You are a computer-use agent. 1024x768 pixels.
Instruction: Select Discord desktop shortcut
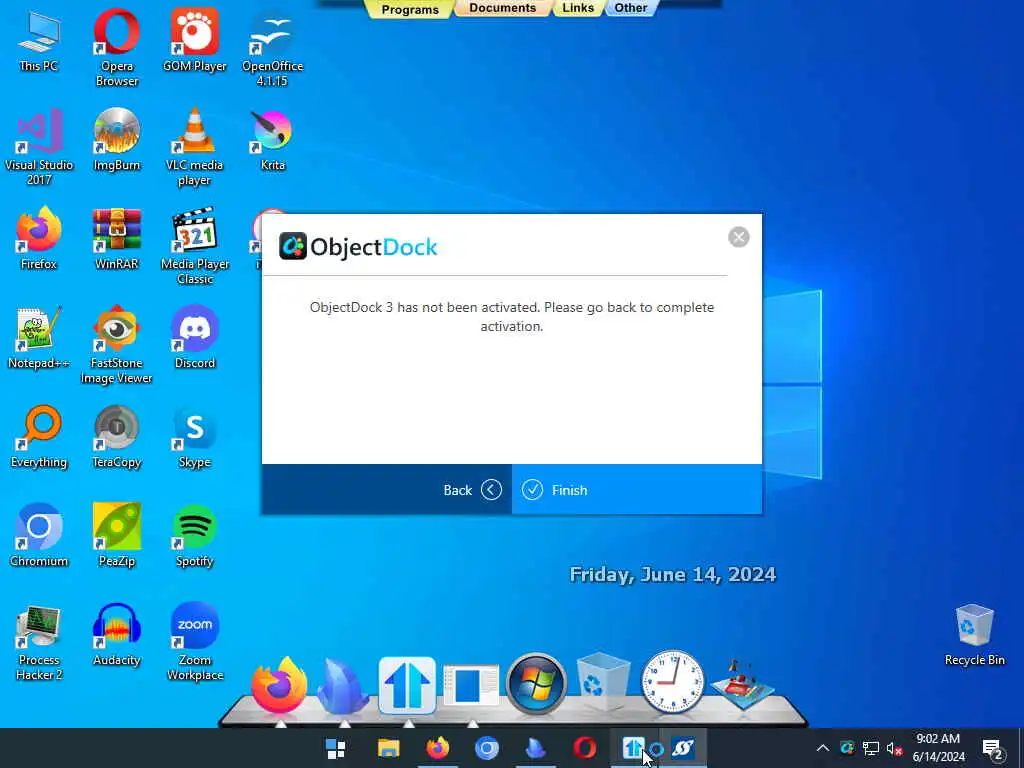pos(195,338)
